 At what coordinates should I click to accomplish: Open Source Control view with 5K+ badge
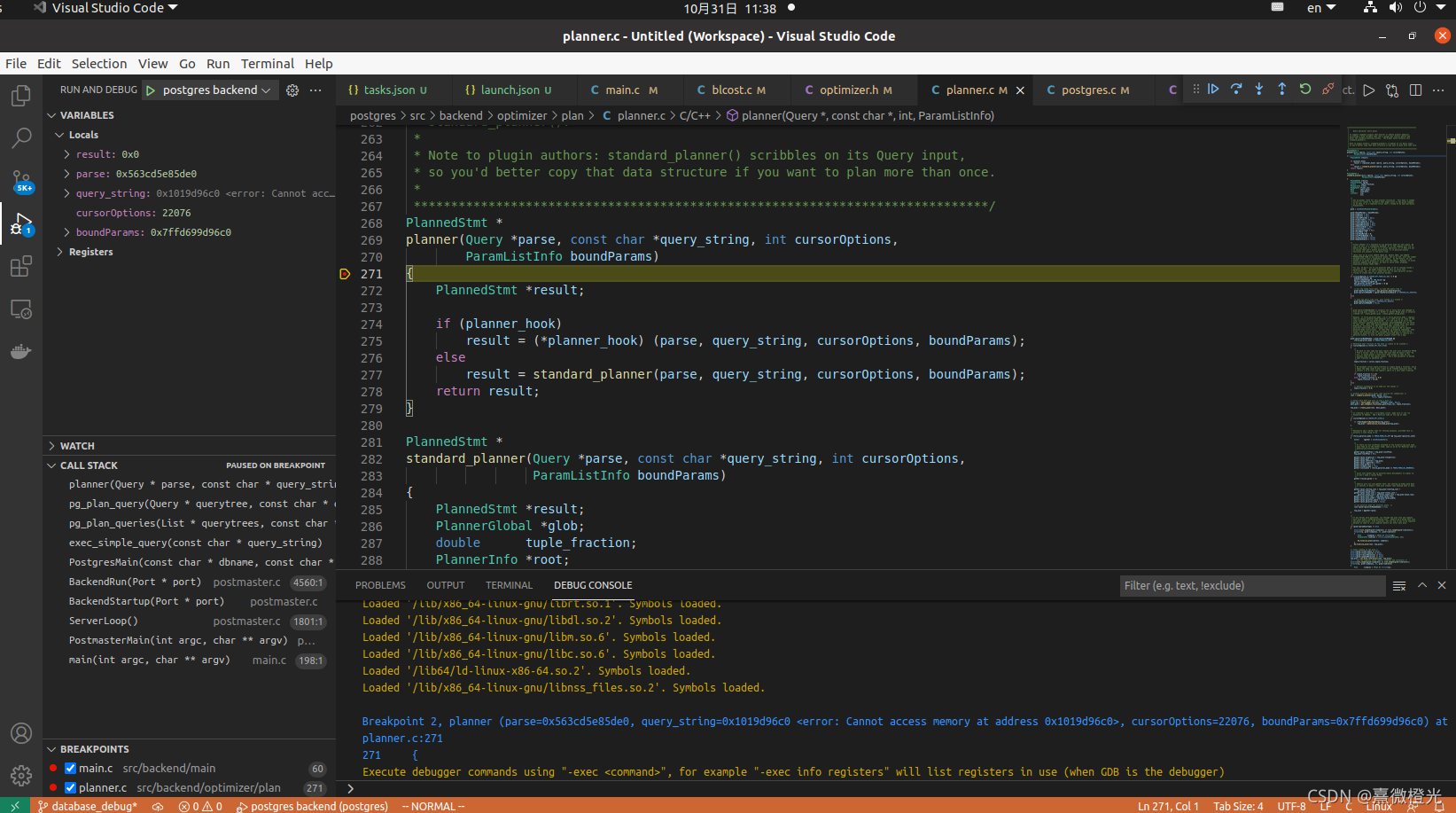tap(21, 181)
